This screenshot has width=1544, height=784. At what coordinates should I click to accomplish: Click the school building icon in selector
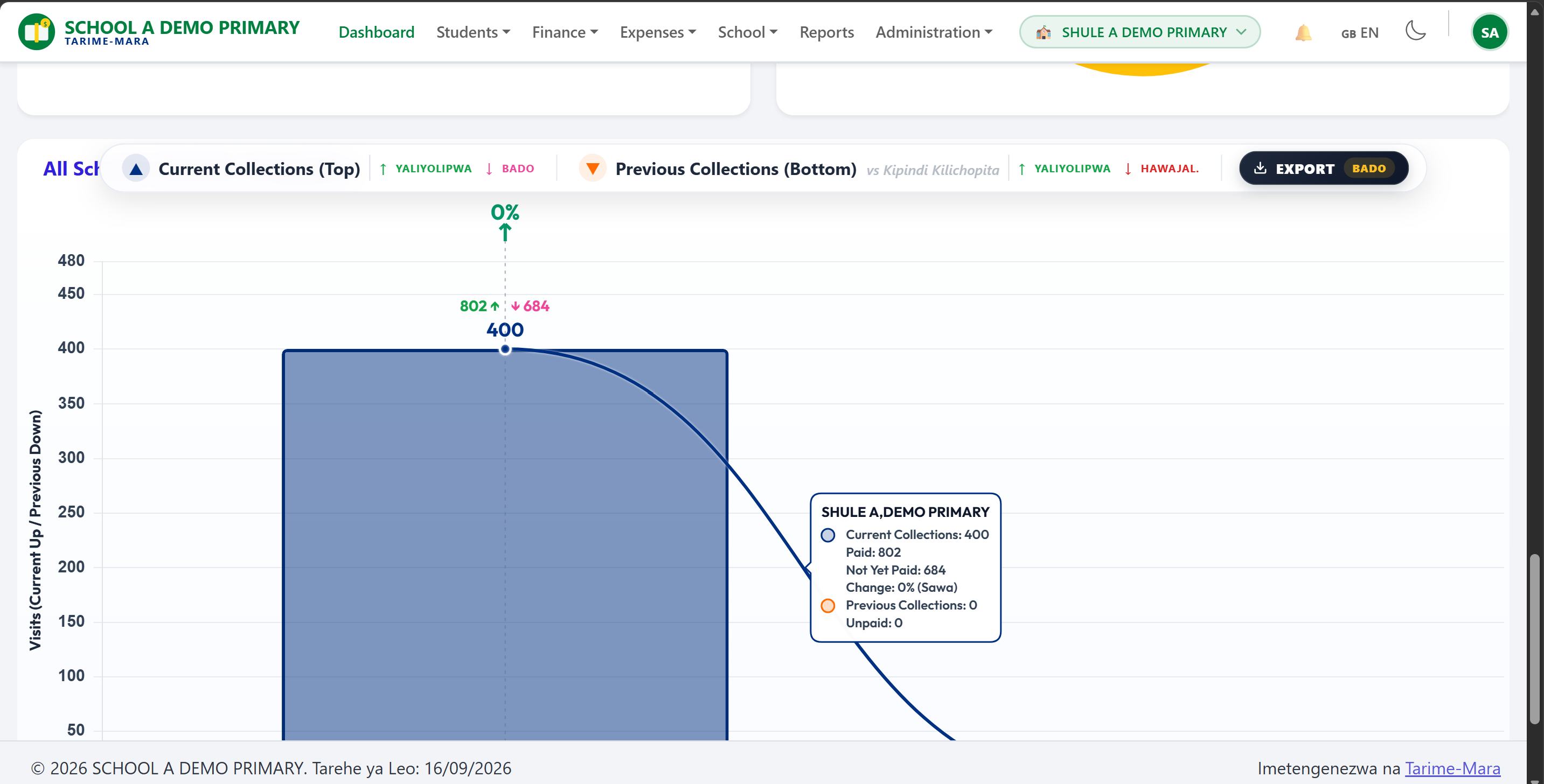(x=1044, y=32)
